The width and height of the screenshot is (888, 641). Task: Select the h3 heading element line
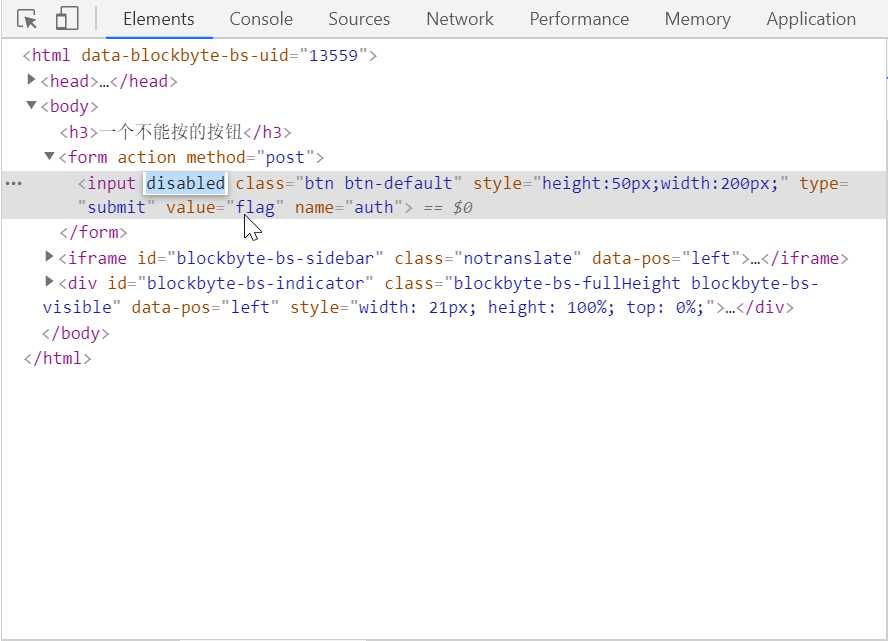click(x=176, y=132)
